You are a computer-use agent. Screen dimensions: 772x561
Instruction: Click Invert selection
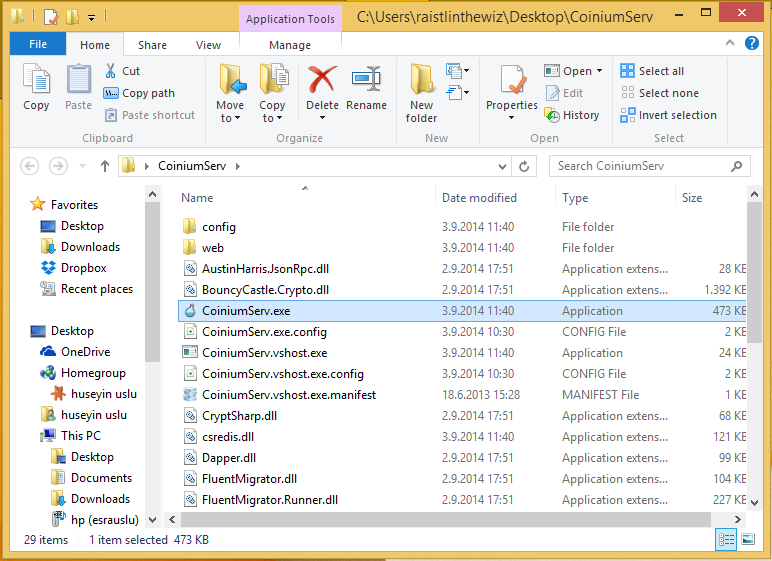(669, 115)
